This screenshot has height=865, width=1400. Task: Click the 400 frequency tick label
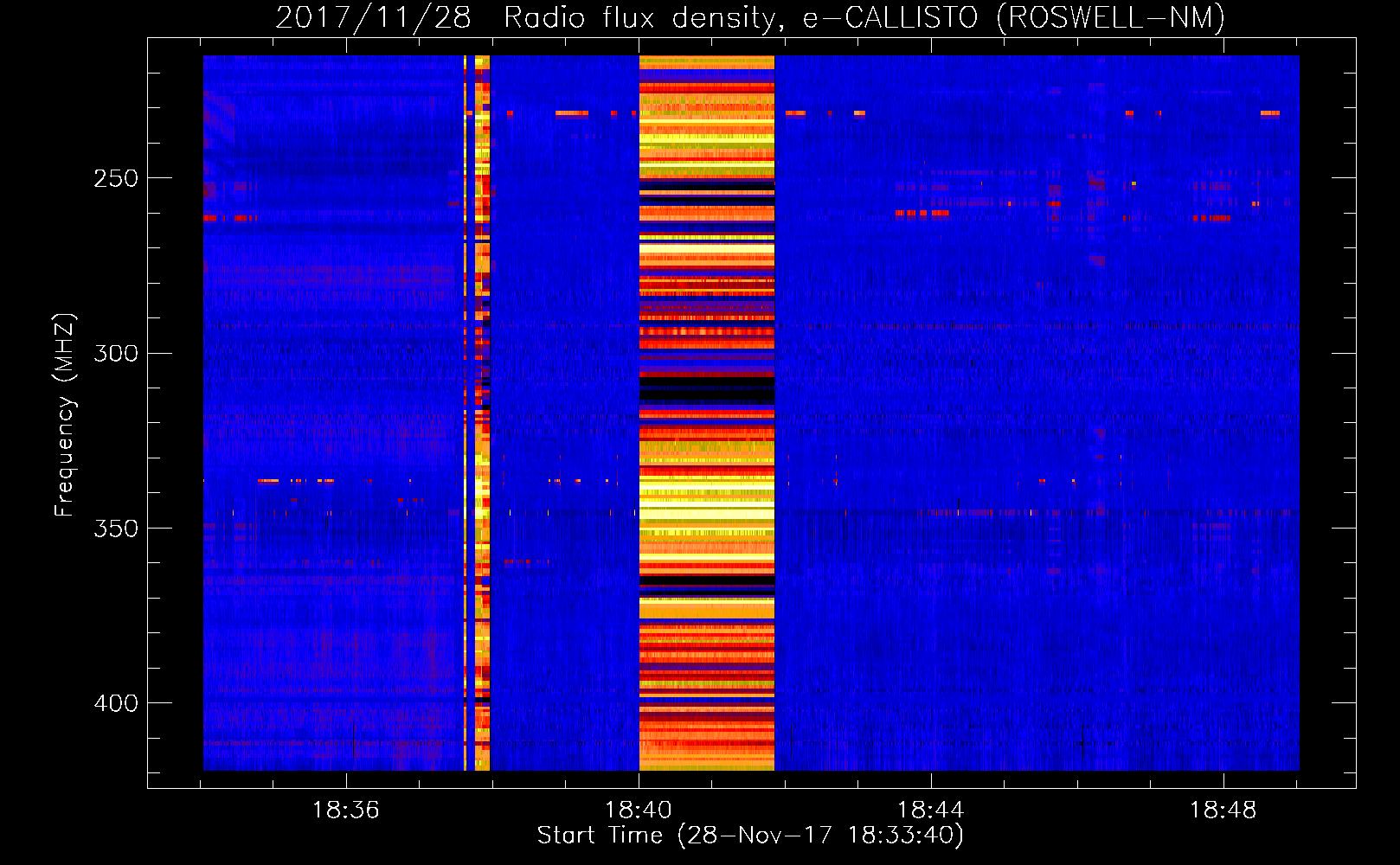116,702
